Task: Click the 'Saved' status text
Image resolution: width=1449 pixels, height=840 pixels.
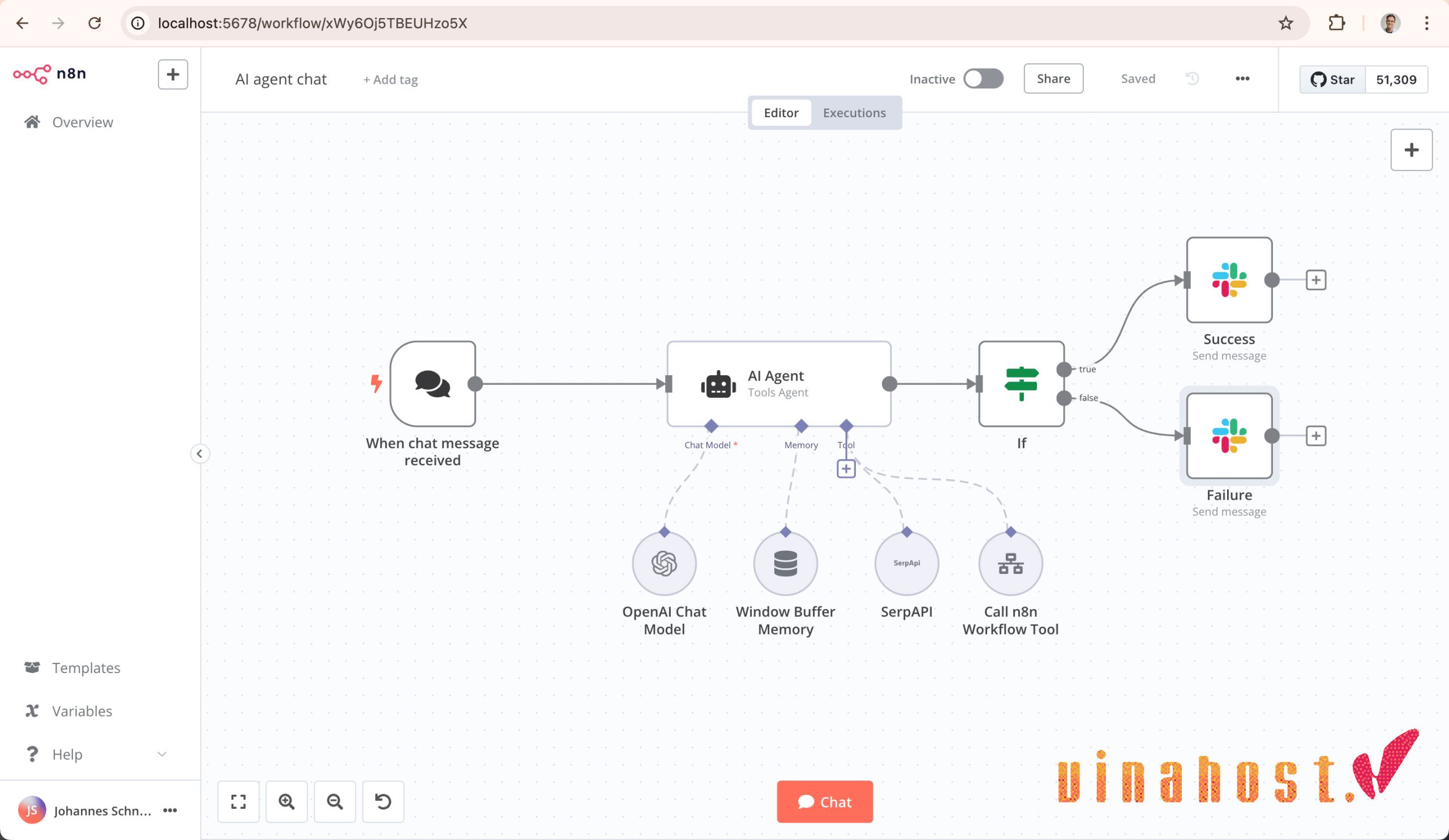Action: (1138, 79)
